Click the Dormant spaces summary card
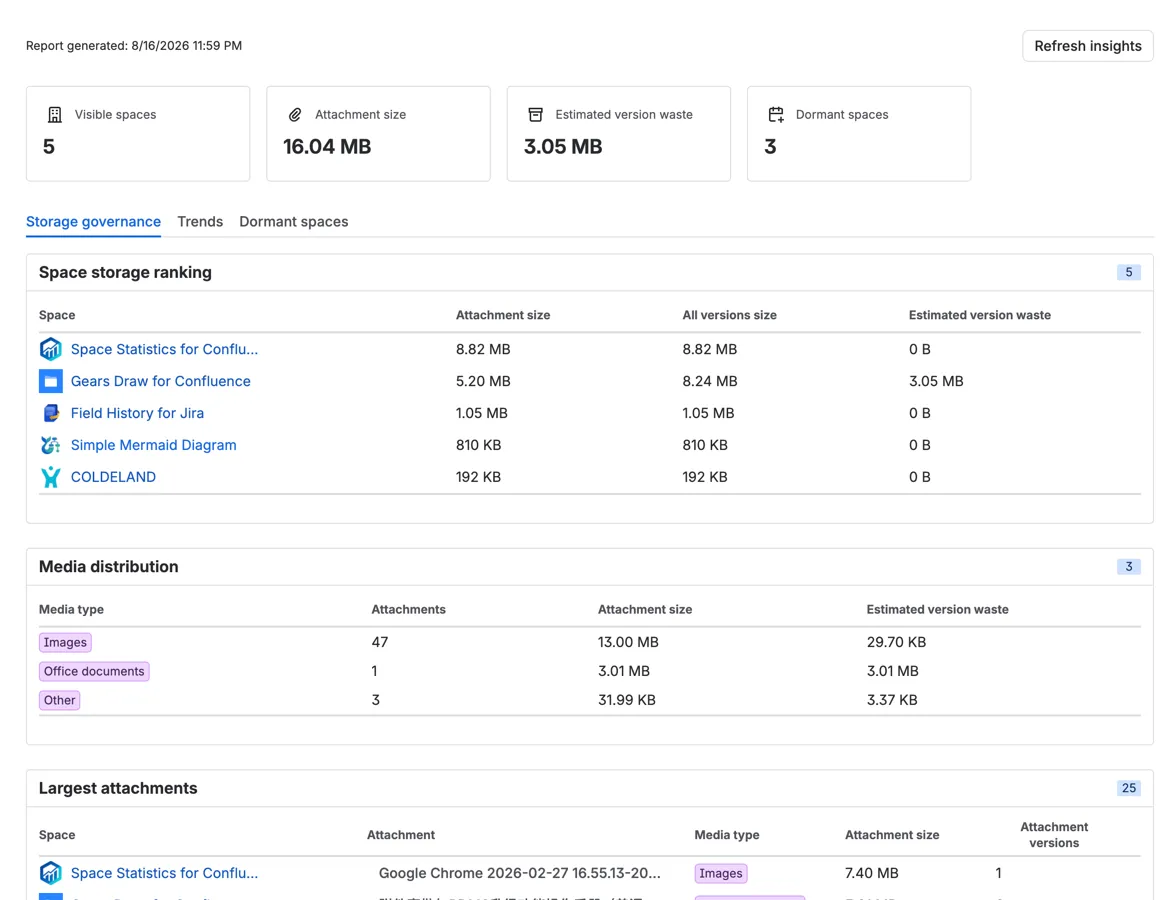The image size is (1166, 900). coord(859,134)
